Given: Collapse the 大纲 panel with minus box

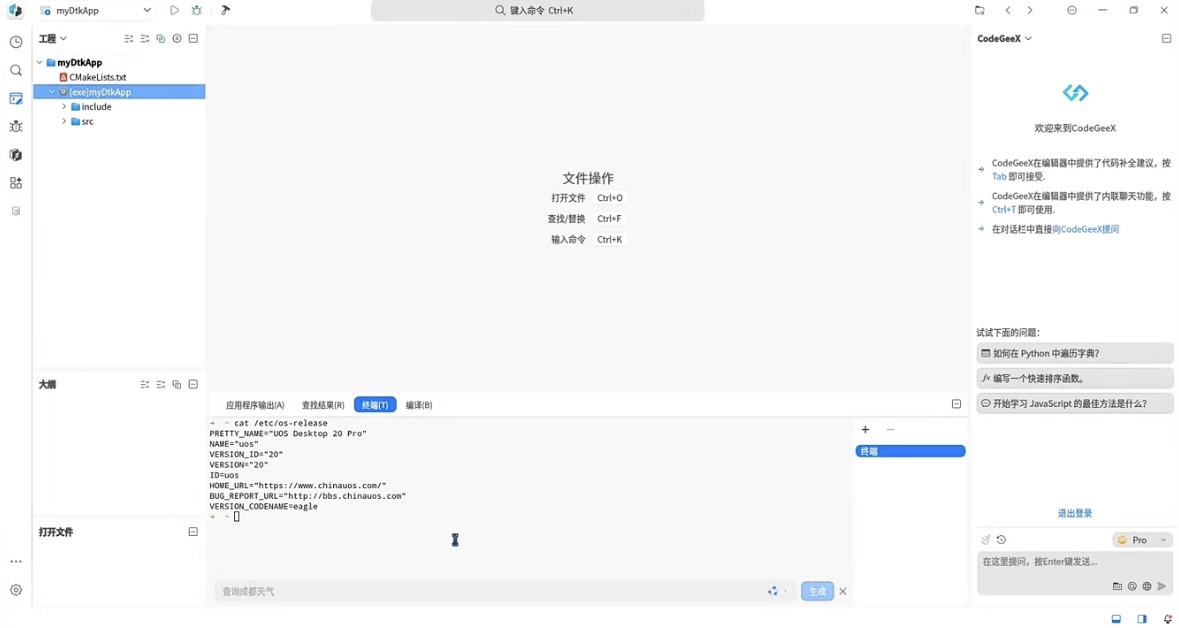Looking at the screenshot, I should 193,384.
